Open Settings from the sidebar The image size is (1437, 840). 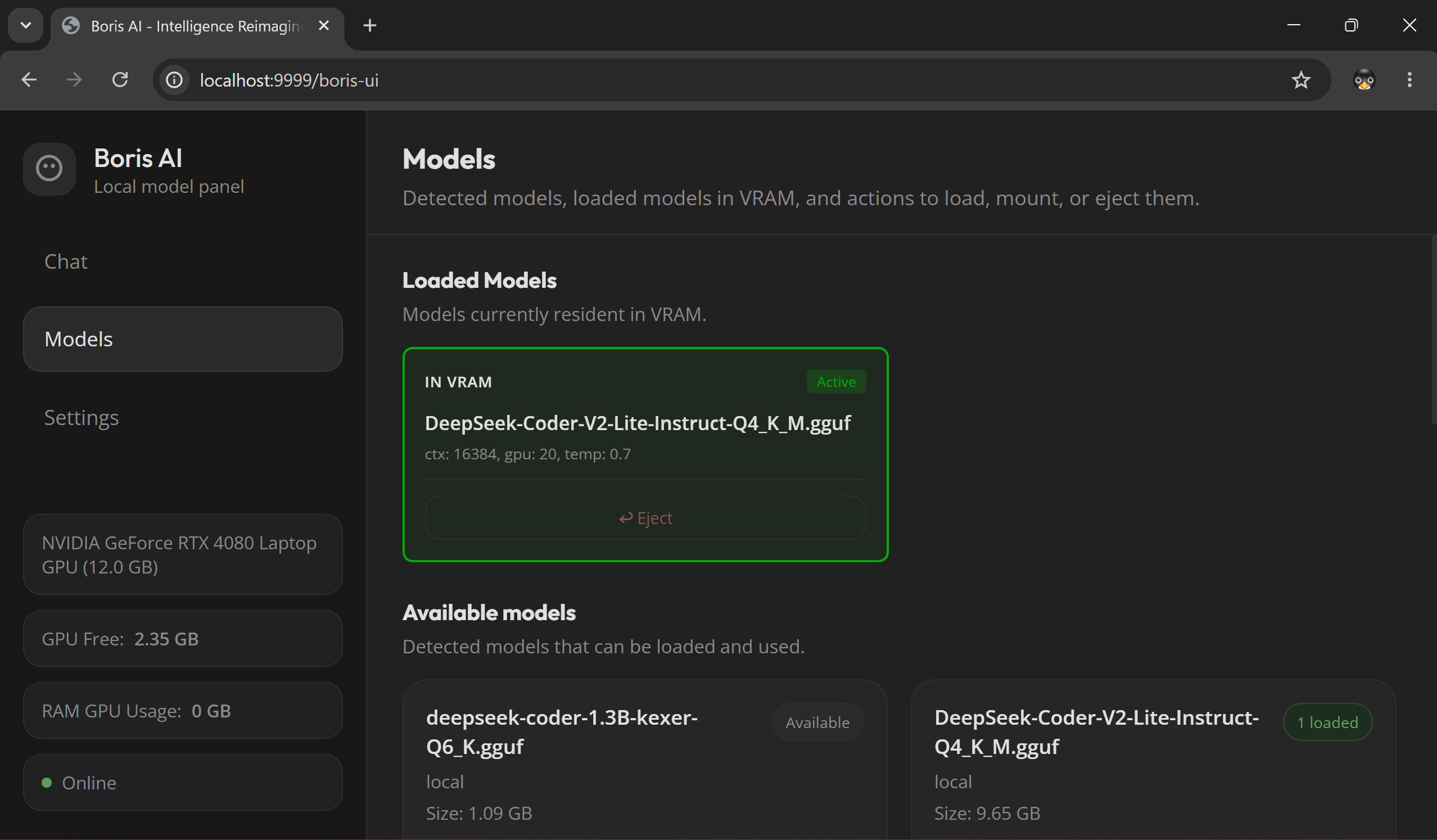[x=183, y=417]
